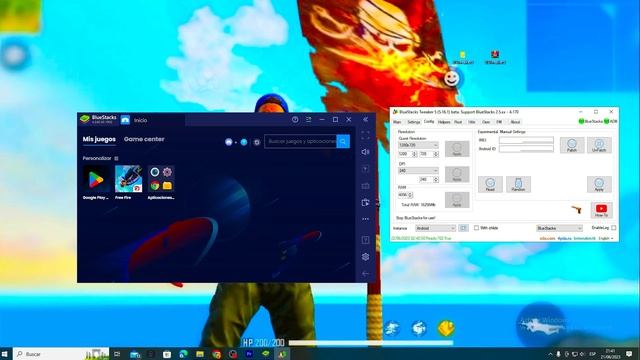
Task: Open the Helpers tab in BlueStacks Tweaker
Action: click(x=444, y=122)
